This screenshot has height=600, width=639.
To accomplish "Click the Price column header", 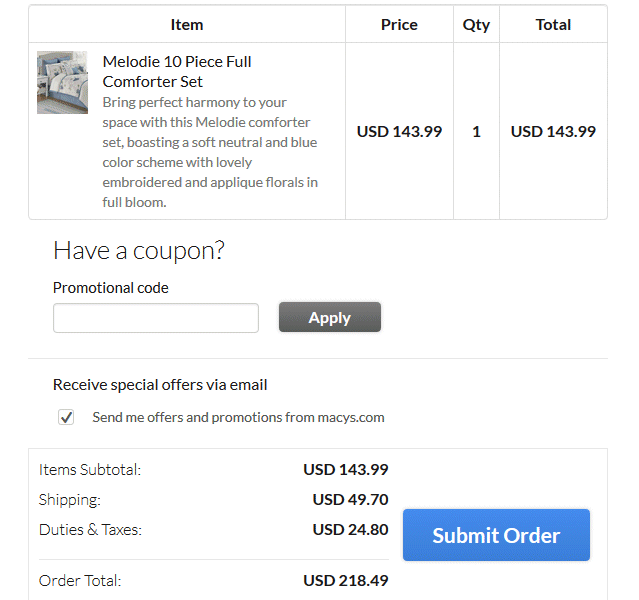I will click(399, 24).
